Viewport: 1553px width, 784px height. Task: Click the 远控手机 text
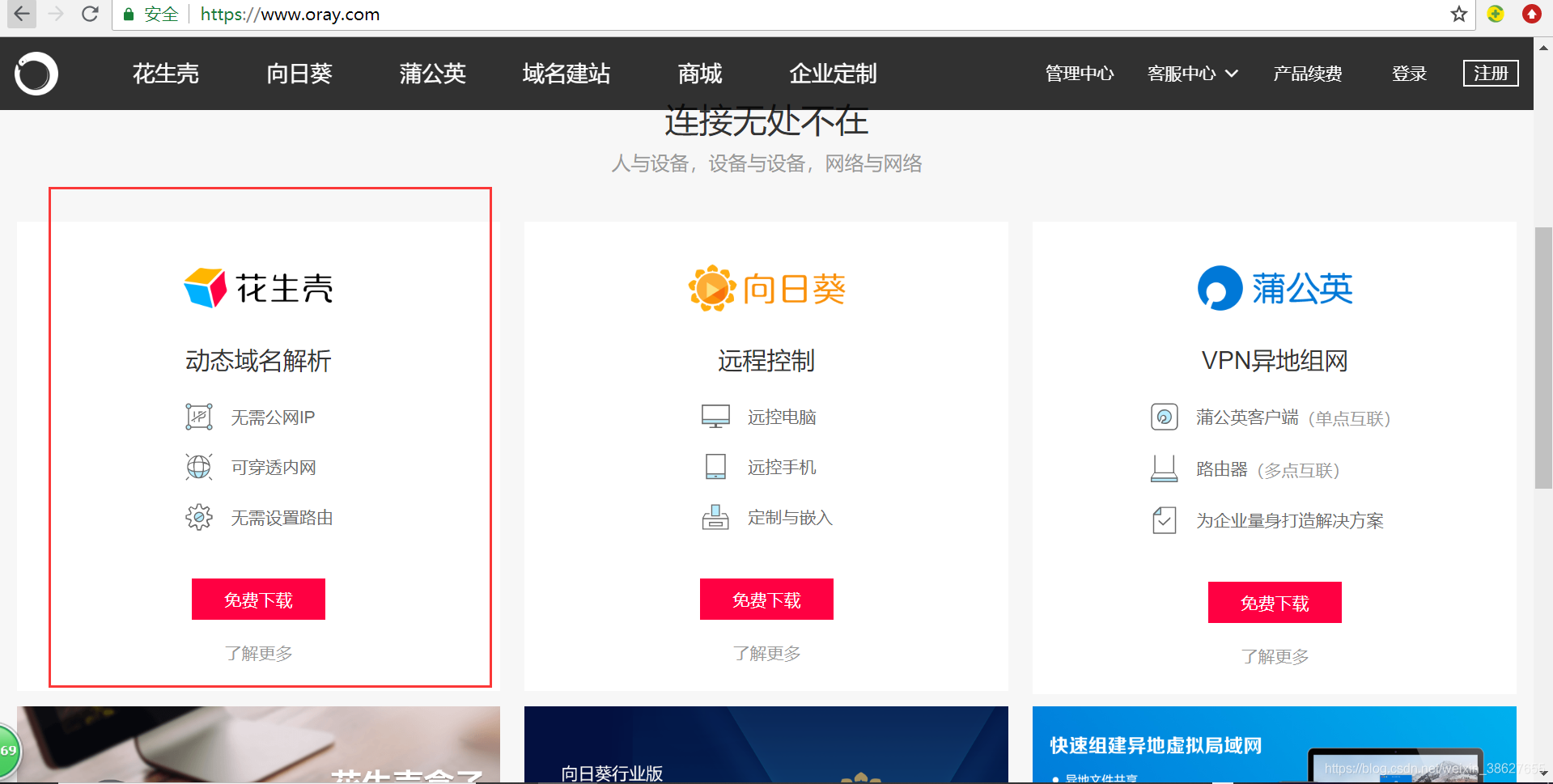pyautogui.click(x=782, y=468)
